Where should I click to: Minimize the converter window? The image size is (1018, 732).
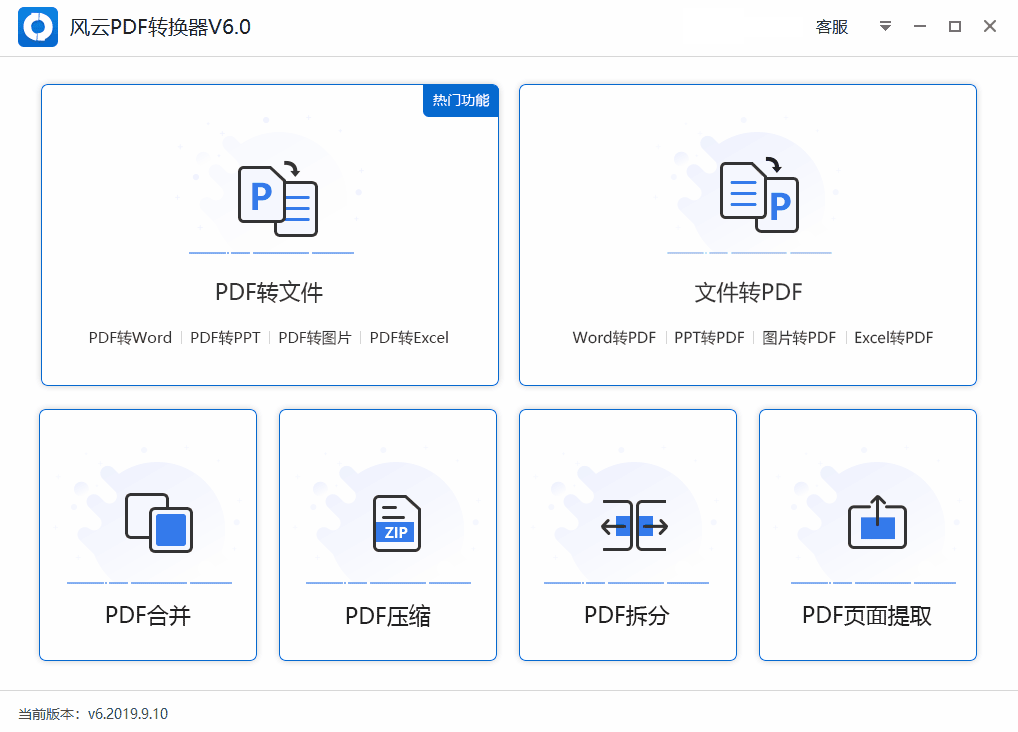pos(920,26)
